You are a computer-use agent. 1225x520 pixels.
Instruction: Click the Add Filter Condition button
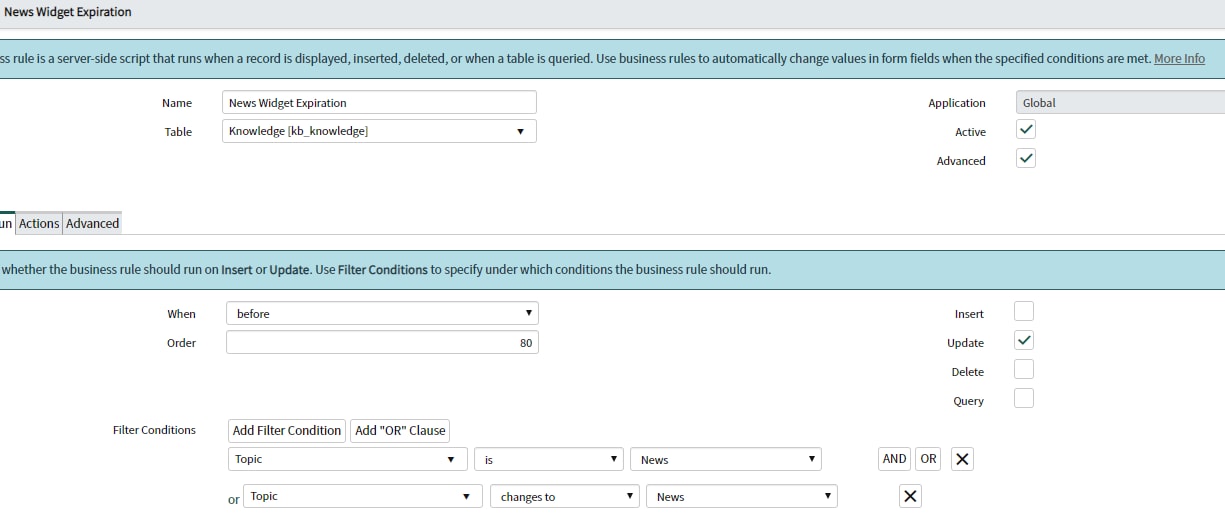pos(287,430)
